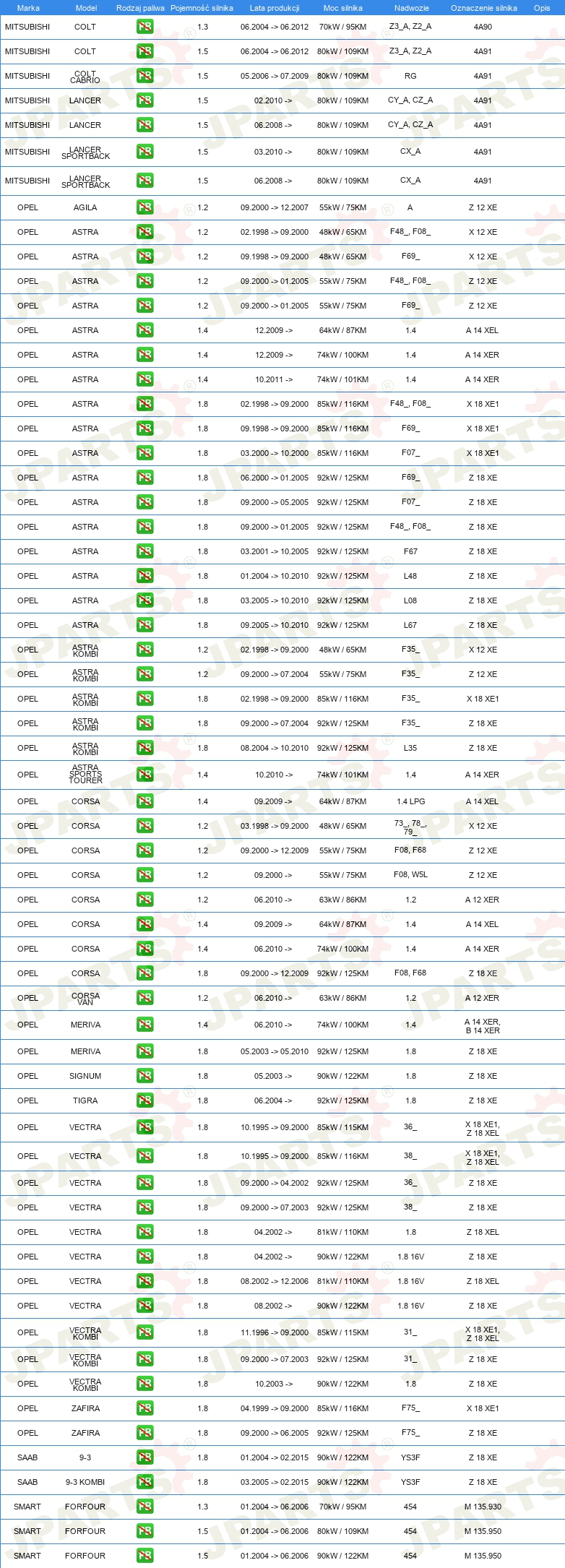
Task: Click the fuel icon for Zafira 04.1999 row
Action: point(145,1408)
